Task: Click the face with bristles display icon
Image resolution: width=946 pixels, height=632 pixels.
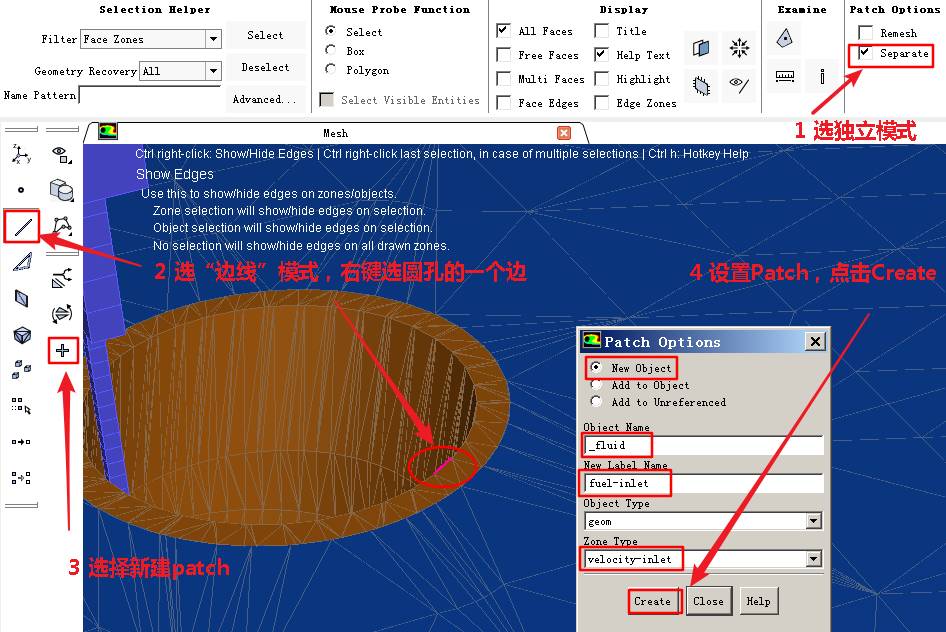Action: [701, 86]
